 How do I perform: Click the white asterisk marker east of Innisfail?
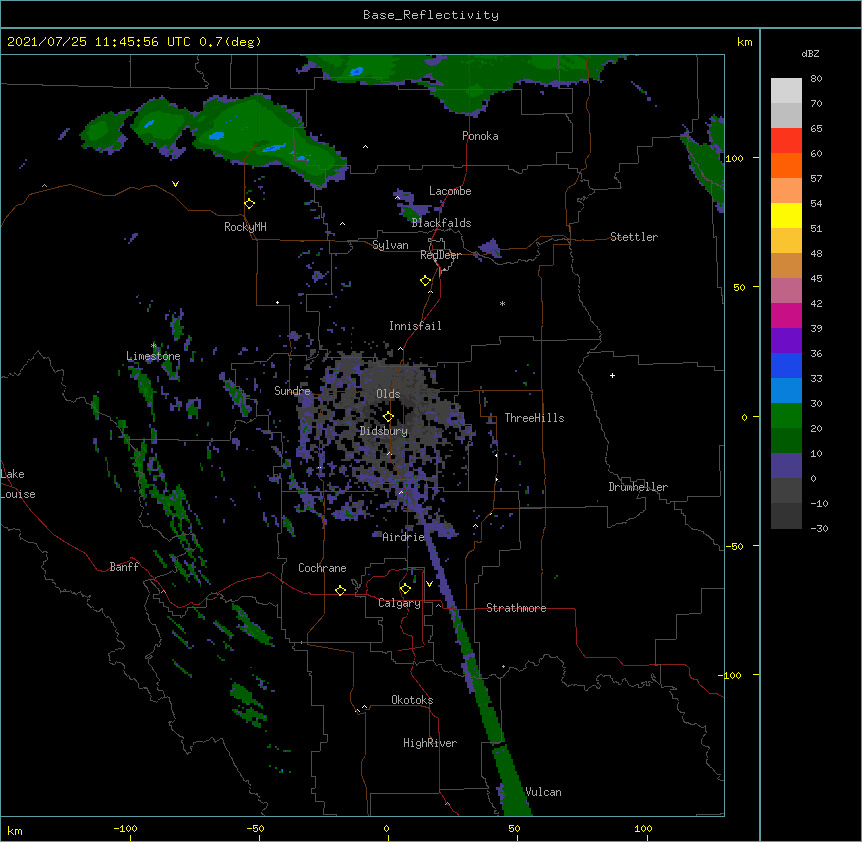(502, 303)
